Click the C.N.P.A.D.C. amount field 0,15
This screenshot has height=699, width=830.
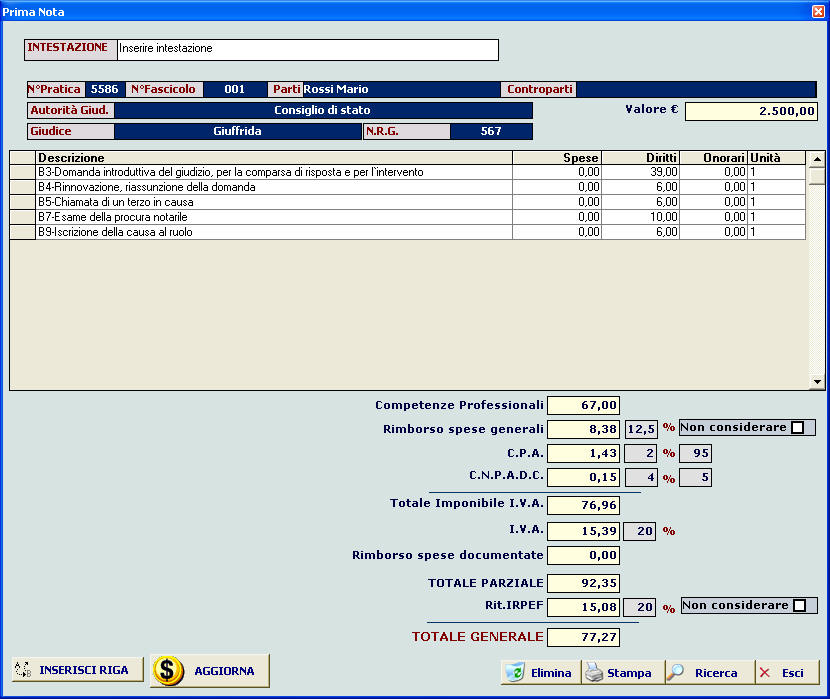(583, 477)
